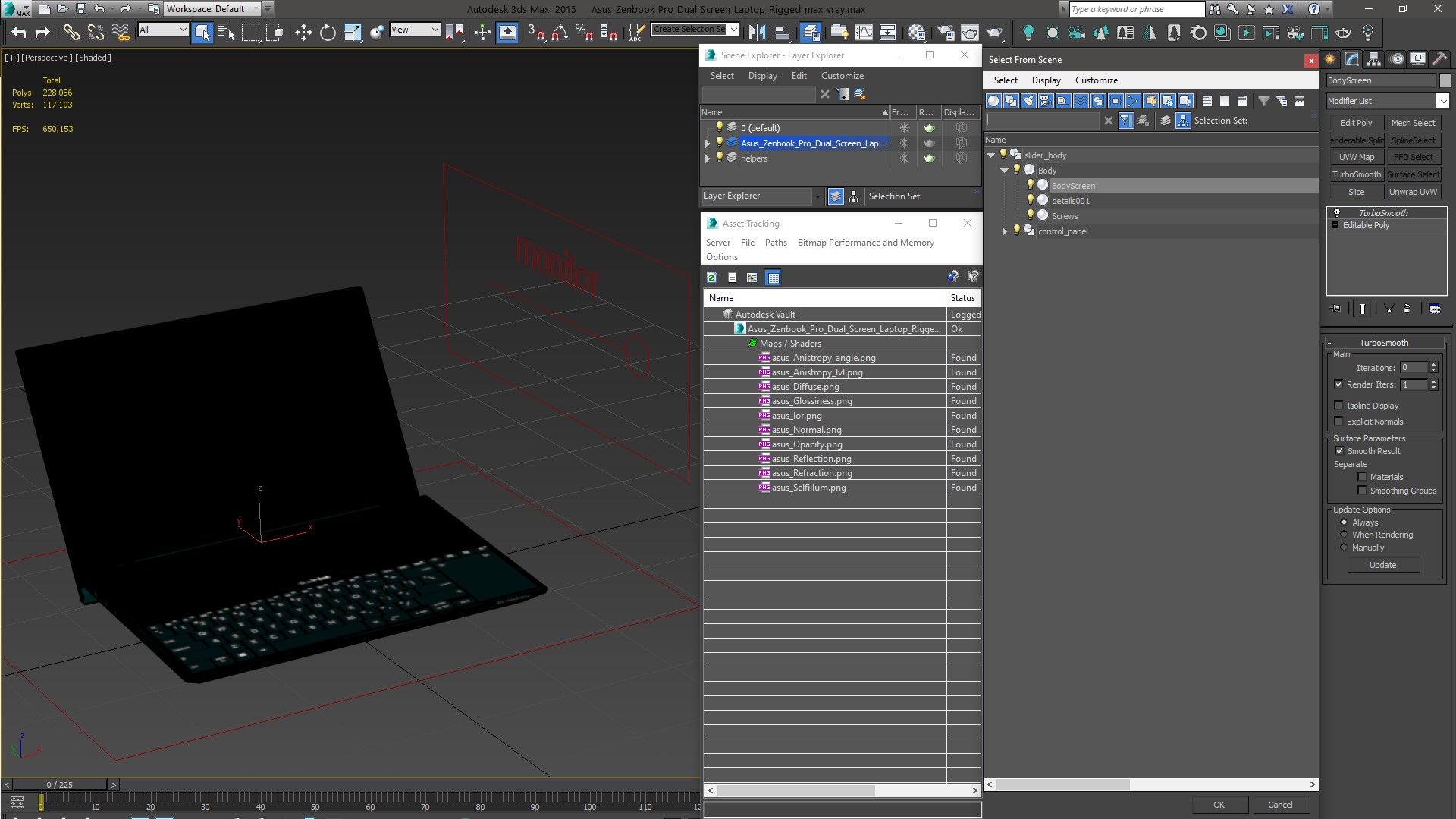Open Render Setup teapot icon
Image resolution: width=1456 pixels, height=819 pixels.
[x=946, y=32]
